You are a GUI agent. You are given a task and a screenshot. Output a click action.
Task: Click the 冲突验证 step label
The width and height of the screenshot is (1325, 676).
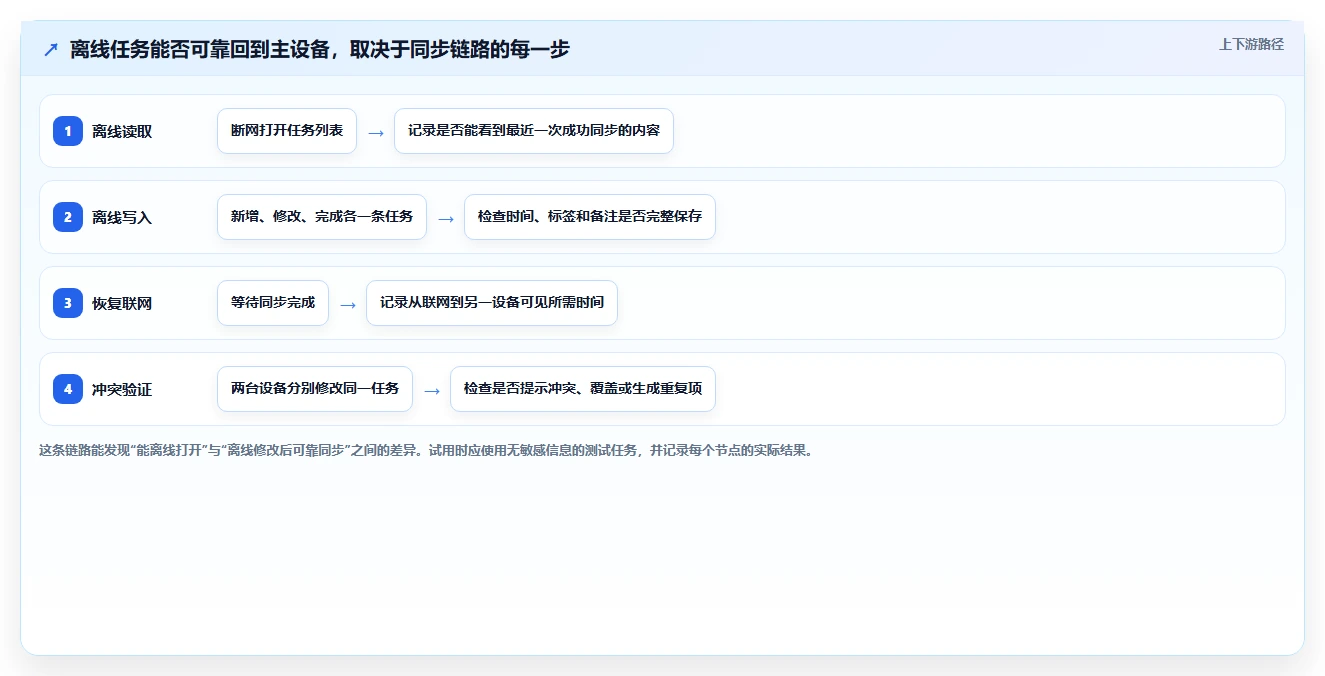[x=122, y=389]
